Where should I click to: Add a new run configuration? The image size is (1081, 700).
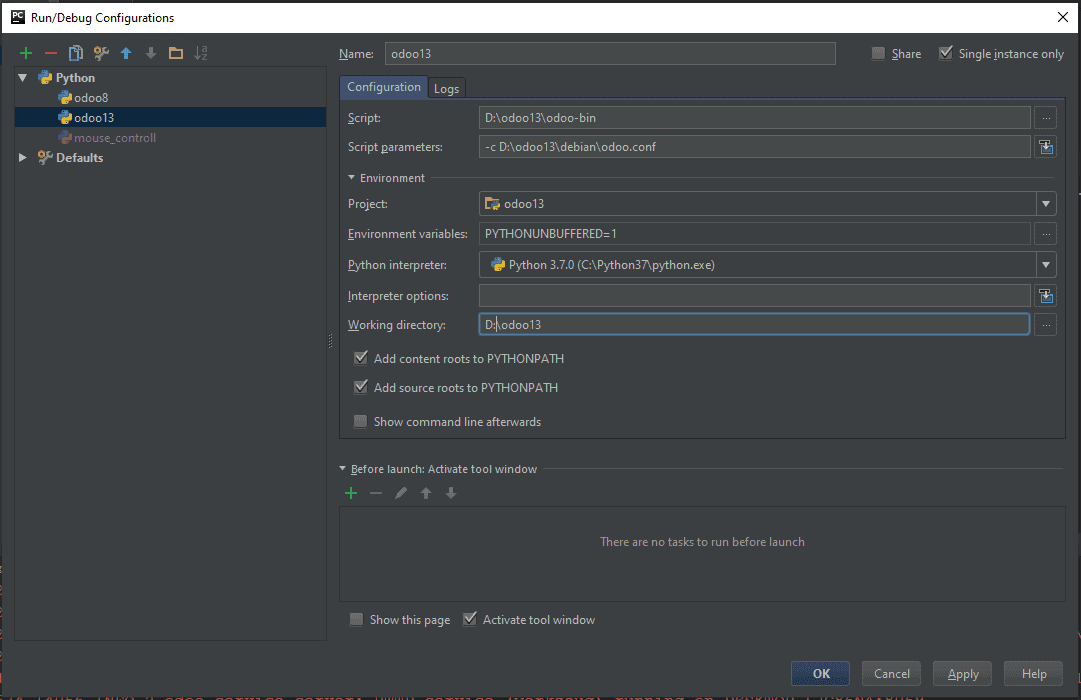tap(26, 52)
